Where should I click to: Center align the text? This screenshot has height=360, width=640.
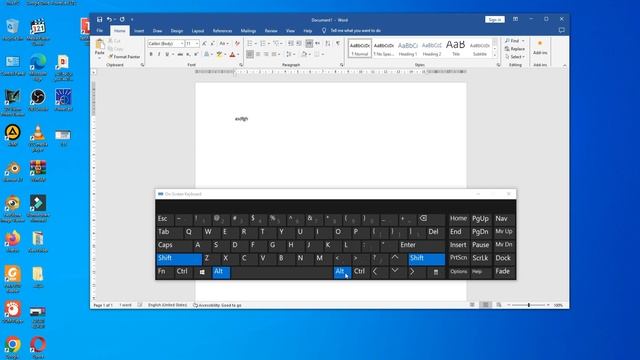coord(258,54)
